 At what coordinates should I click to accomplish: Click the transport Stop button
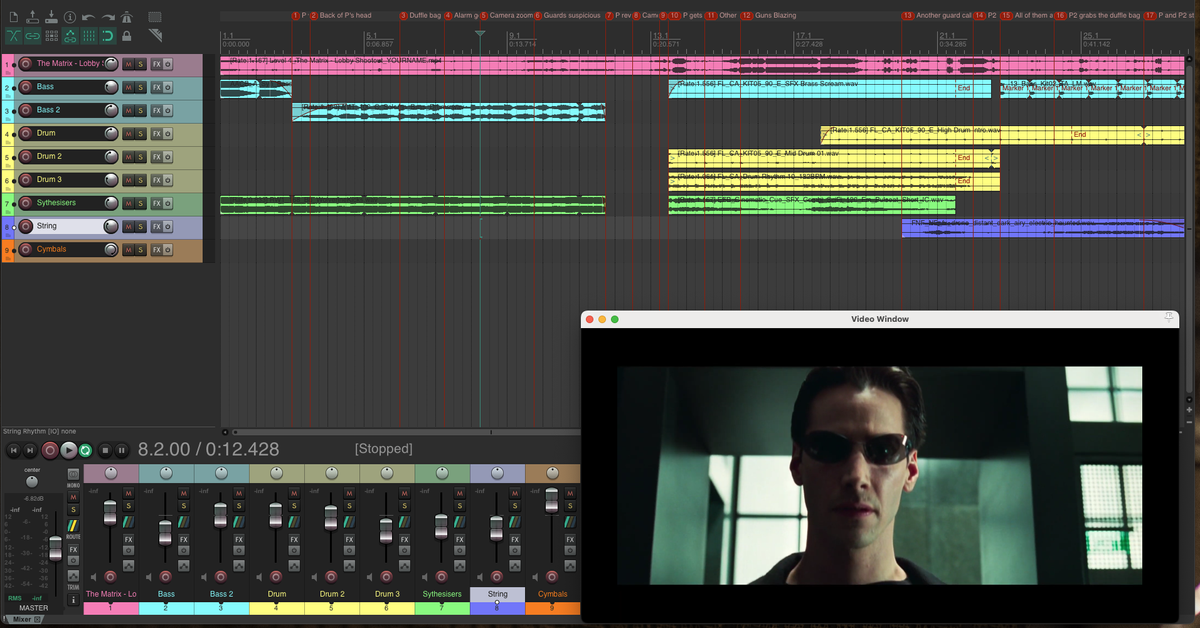pos(104,451)
